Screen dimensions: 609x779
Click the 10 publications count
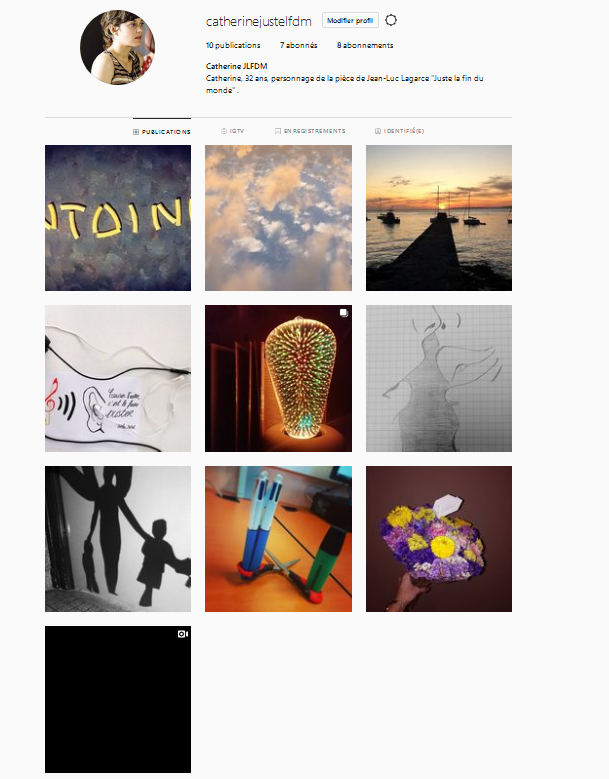point(233,45)
